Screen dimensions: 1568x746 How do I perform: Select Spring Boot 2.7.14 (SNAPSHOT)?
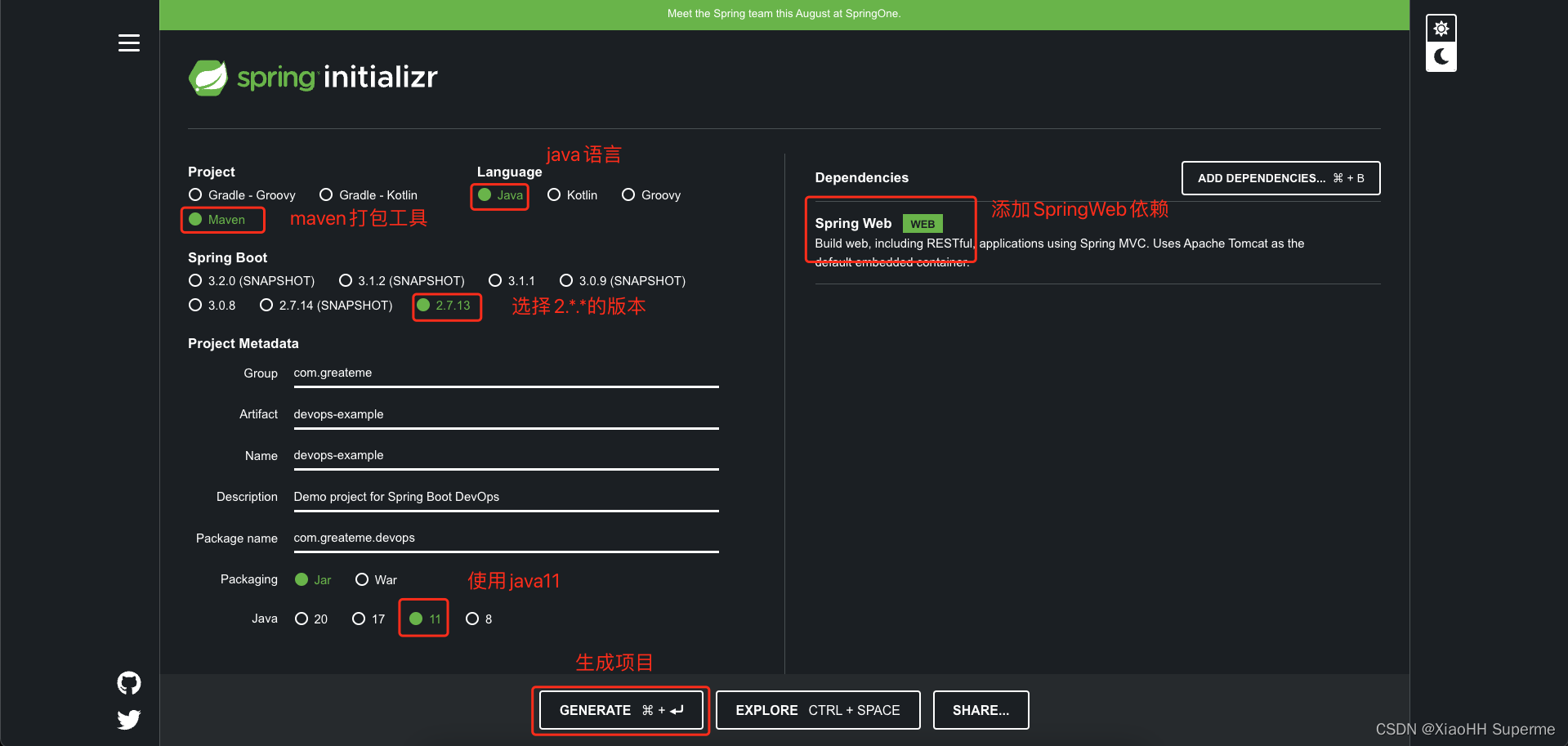click(x=326, y=306)
